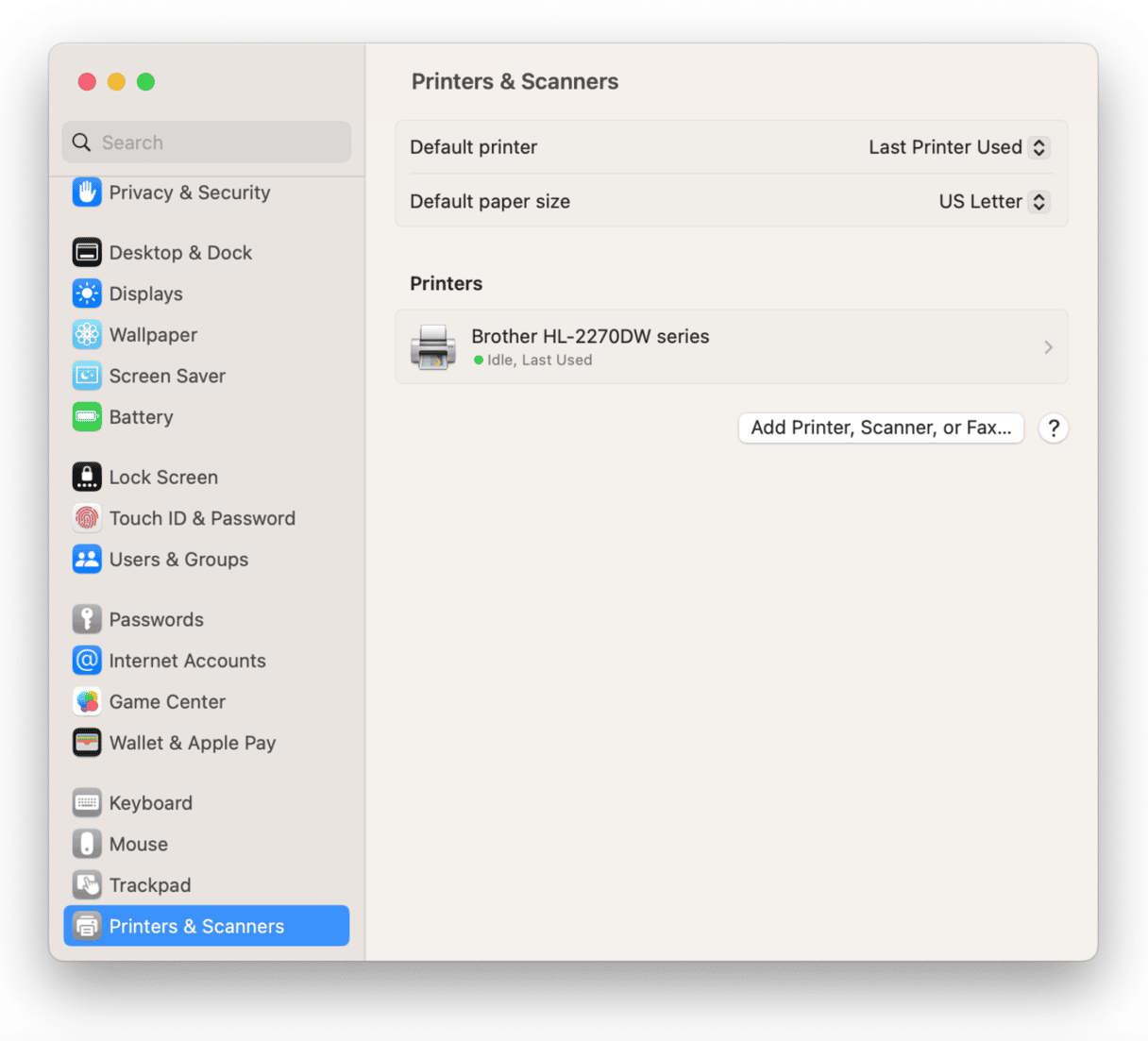Click the Default paper size label
1148x1041 pixels.
(490, 202)
